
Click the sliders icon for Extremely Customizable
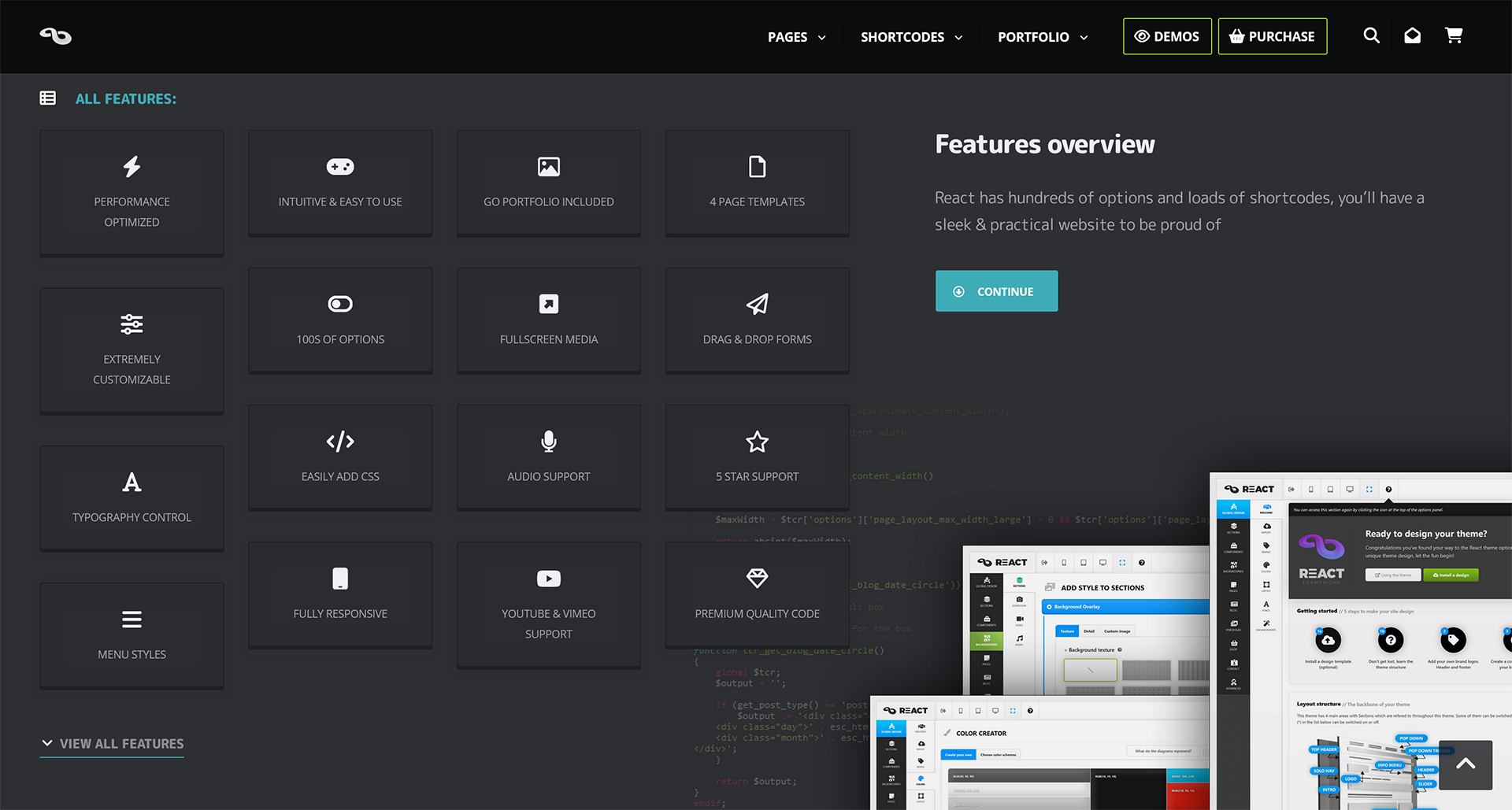point(132,324)
